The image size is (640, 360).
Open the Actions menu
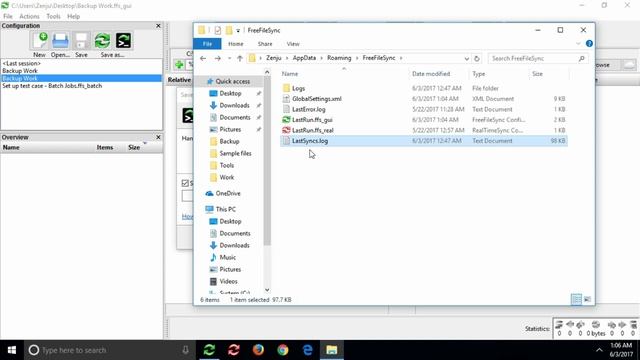pos(29,16)
